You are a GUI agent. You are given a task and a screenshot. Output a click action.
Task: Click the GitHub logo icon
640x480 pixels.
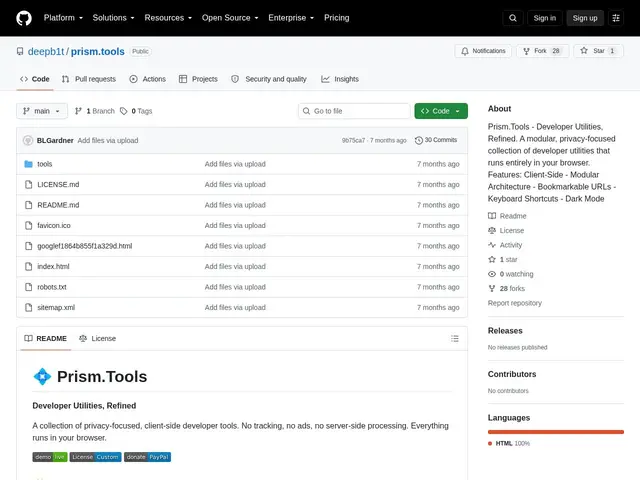coord(24,18)
